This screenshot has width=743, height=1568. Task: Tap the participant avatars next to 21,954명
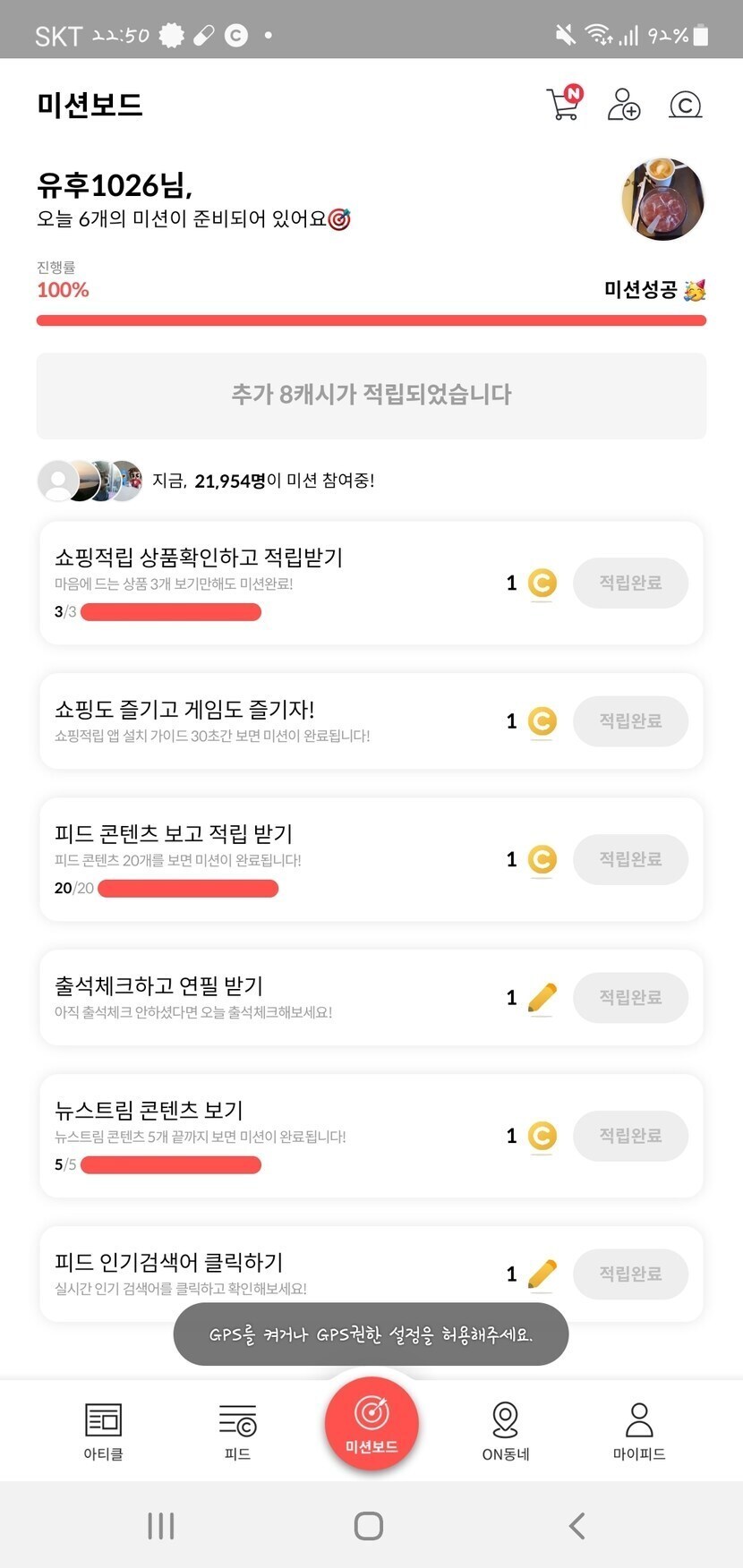click(x=90, y=481)
